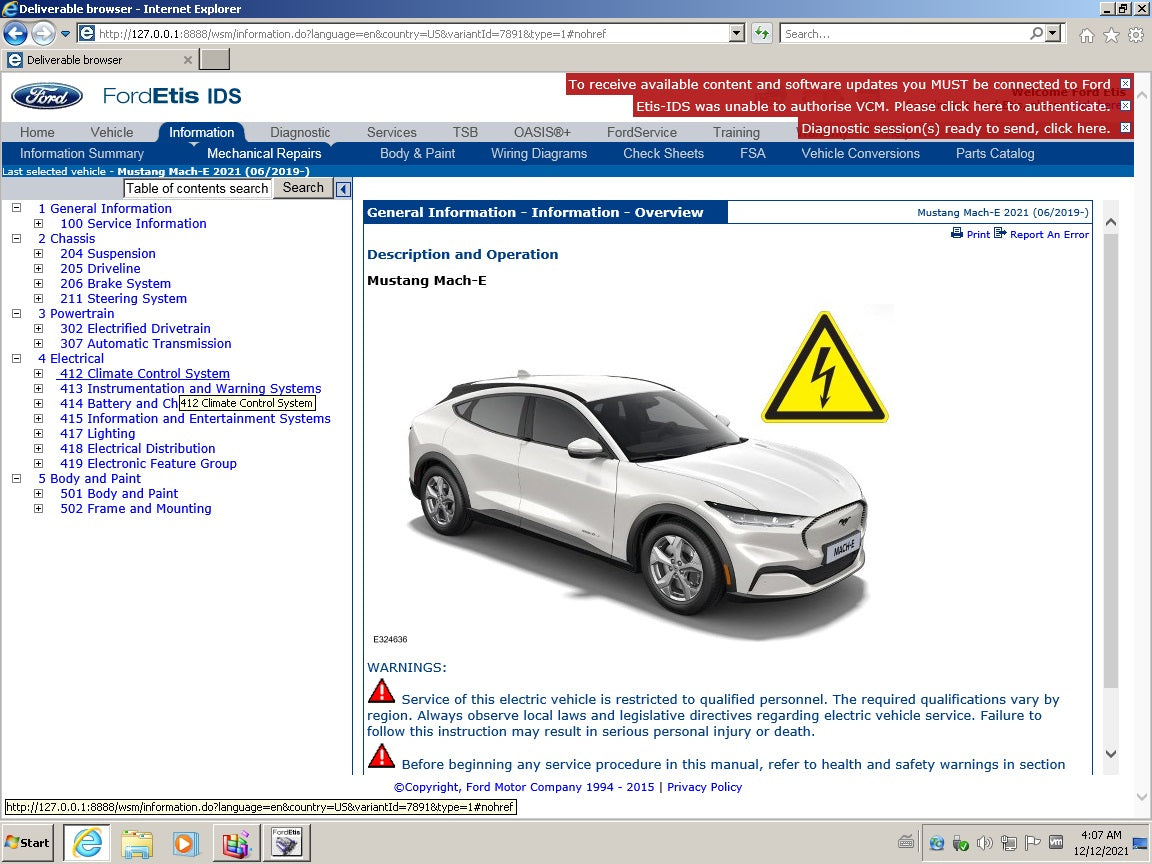
Task: Collapse the table of contents panel arrow
Action: 343,189
